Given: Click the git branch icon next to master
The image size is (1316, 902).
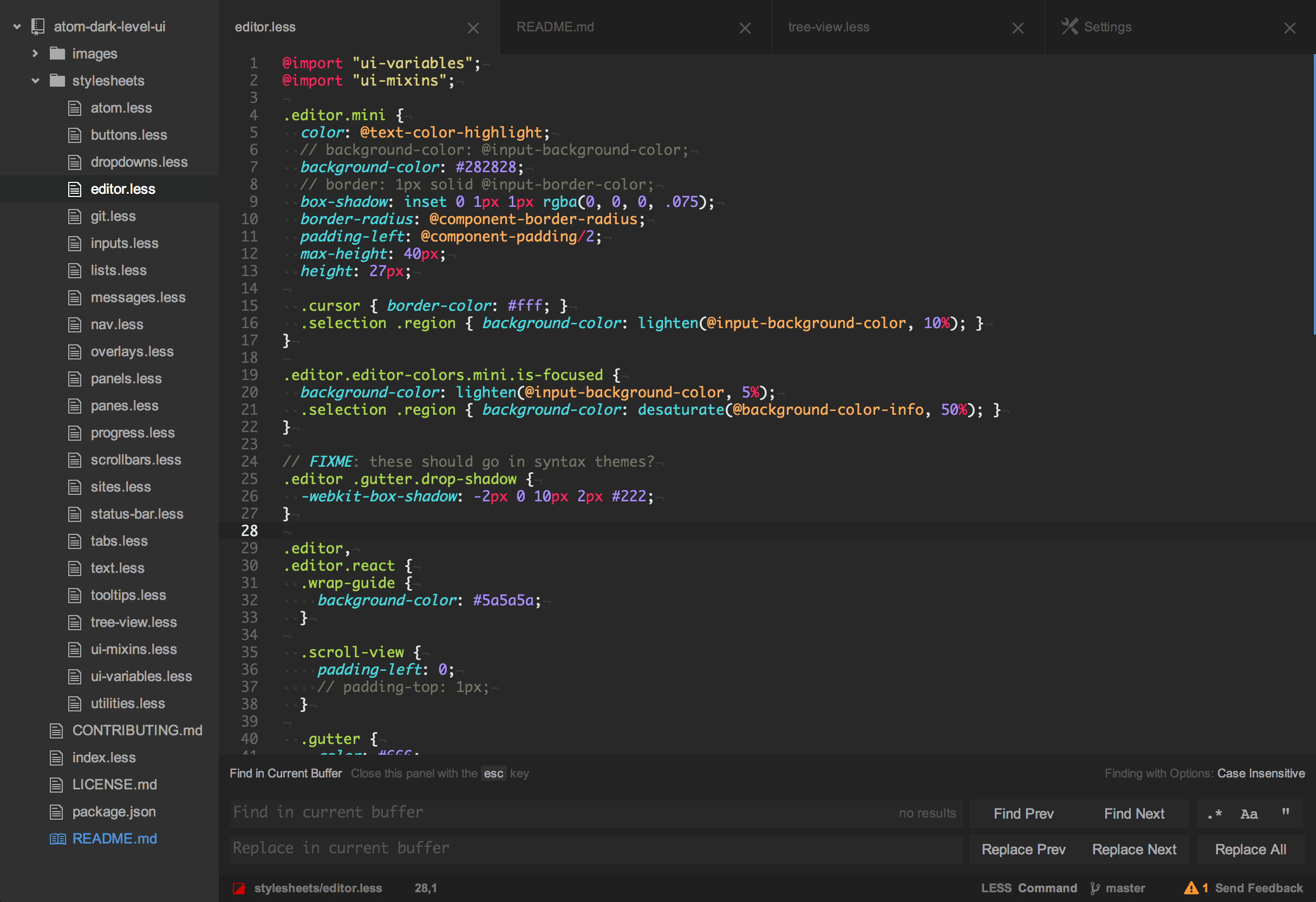Looking at the screenshot, I should (1095, 888).
